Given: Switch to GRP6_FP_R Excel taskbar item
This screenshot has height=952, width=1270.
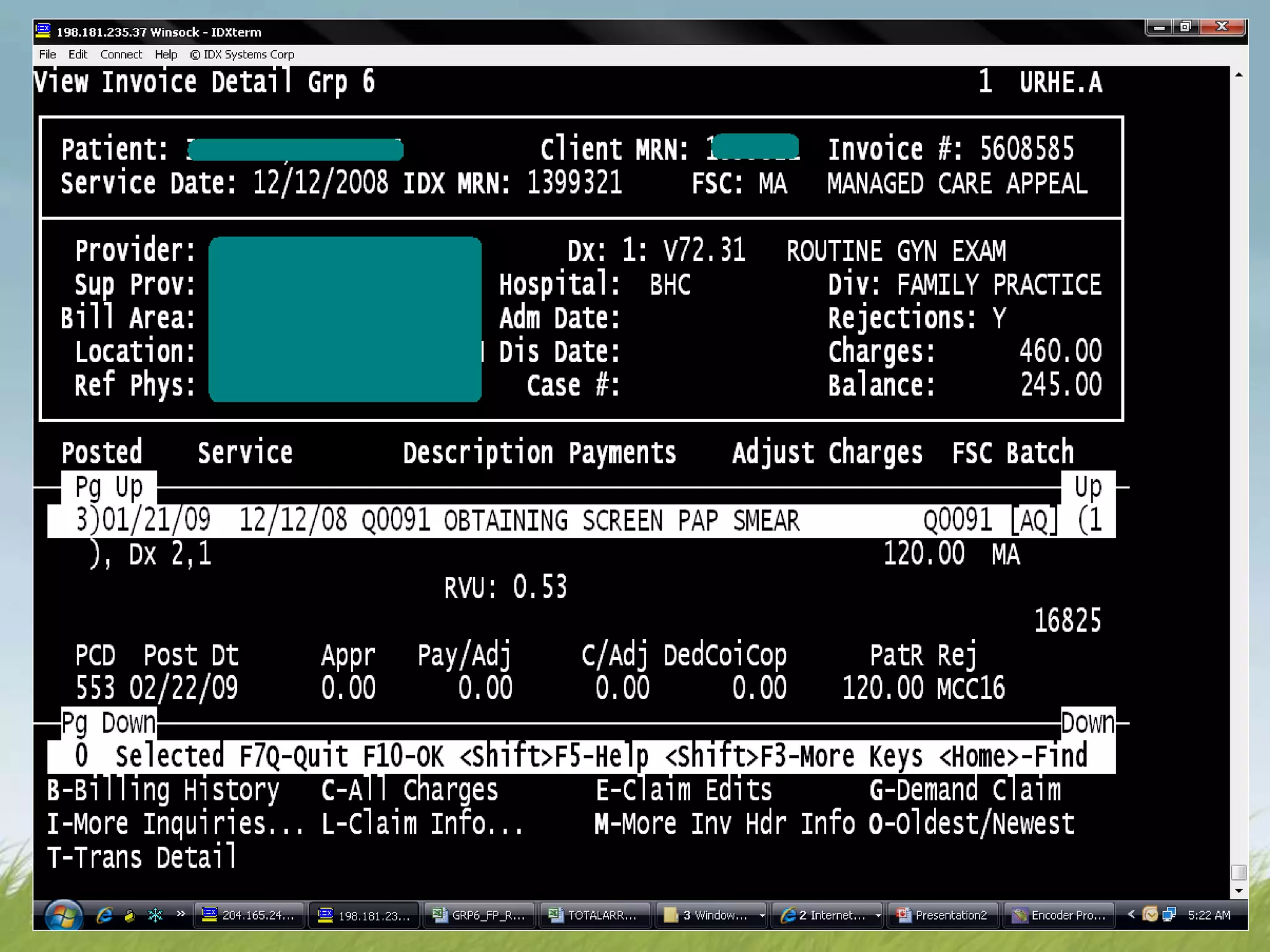Looking at the screenshot, I should pos(479,915).
